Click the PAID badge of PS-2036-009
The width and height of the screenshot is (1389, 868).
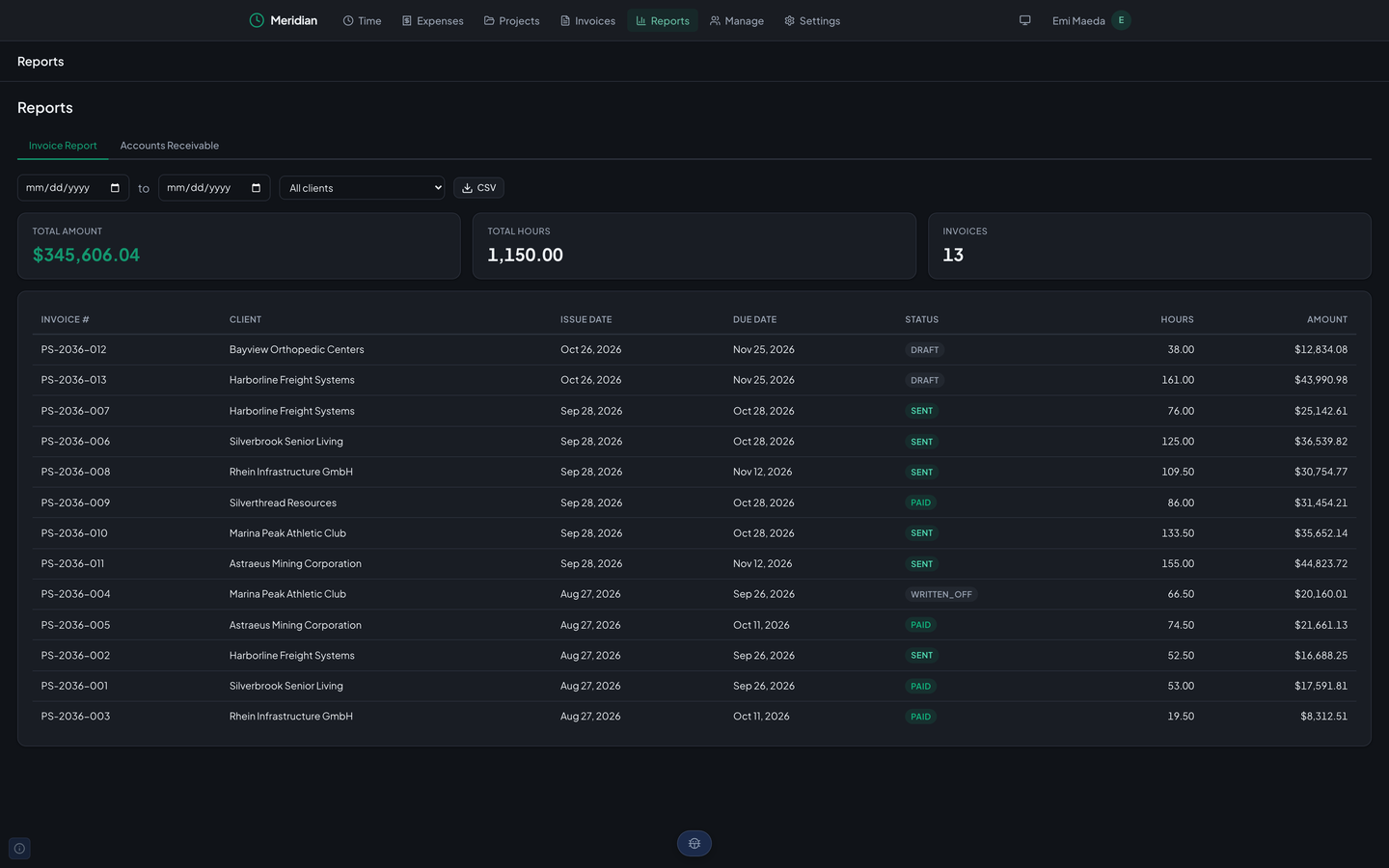tap(921, 502)
